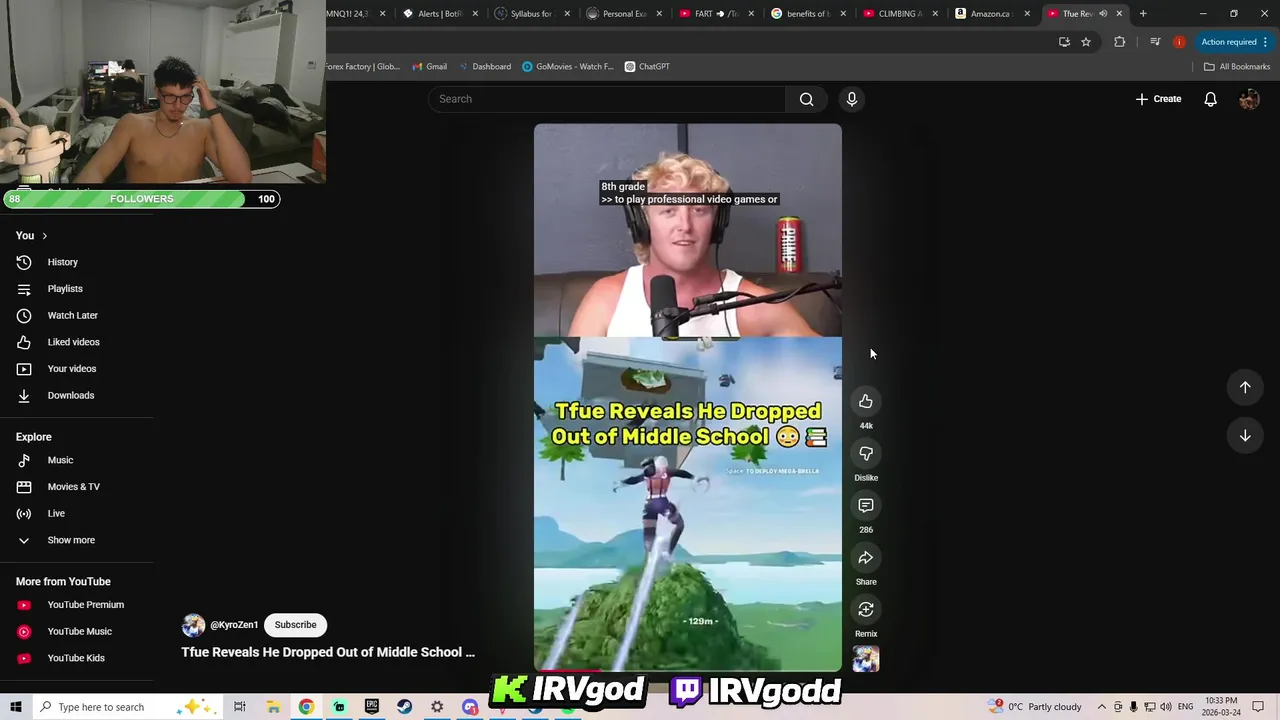The image size is (1280, 720).
Task: Switch to the Syllabus for tab
Action: [x=533, y=14]
